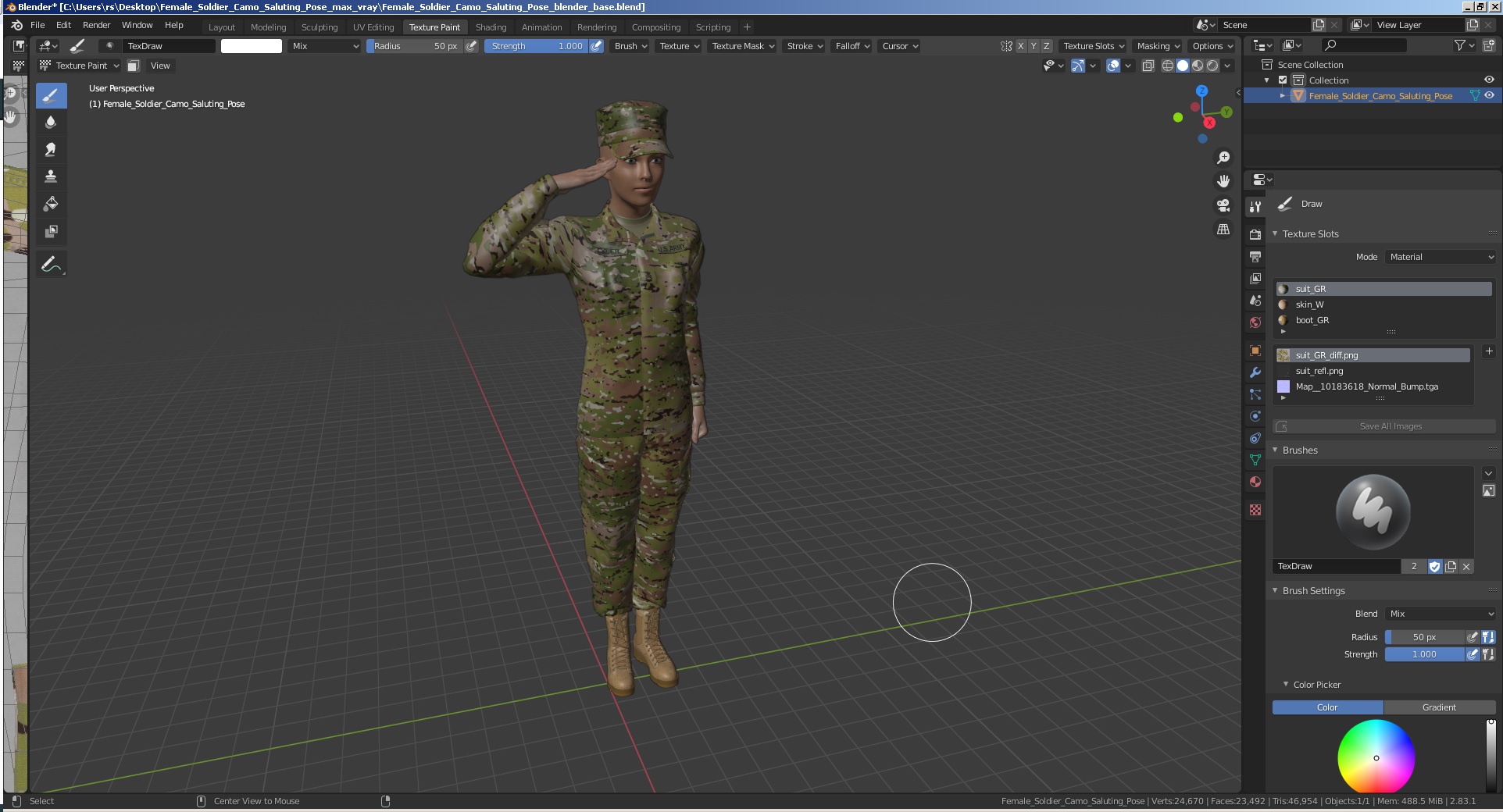Select the Clone stamp tool

point(51,176)
